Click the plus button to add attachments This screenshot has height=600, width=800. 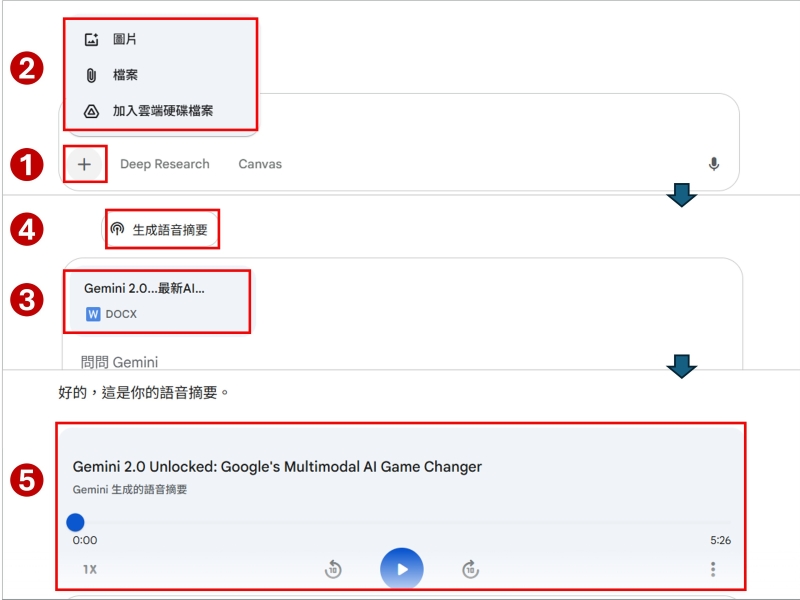[x=85, y=164]
